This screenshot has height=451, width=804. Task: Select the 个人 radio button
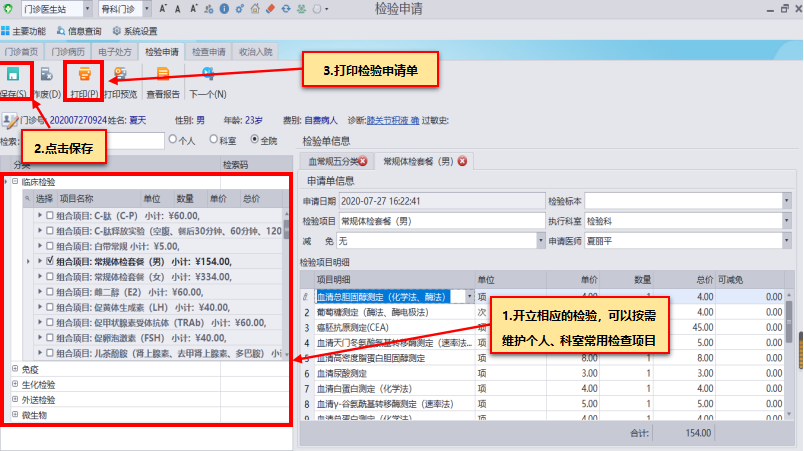(175, 140)
